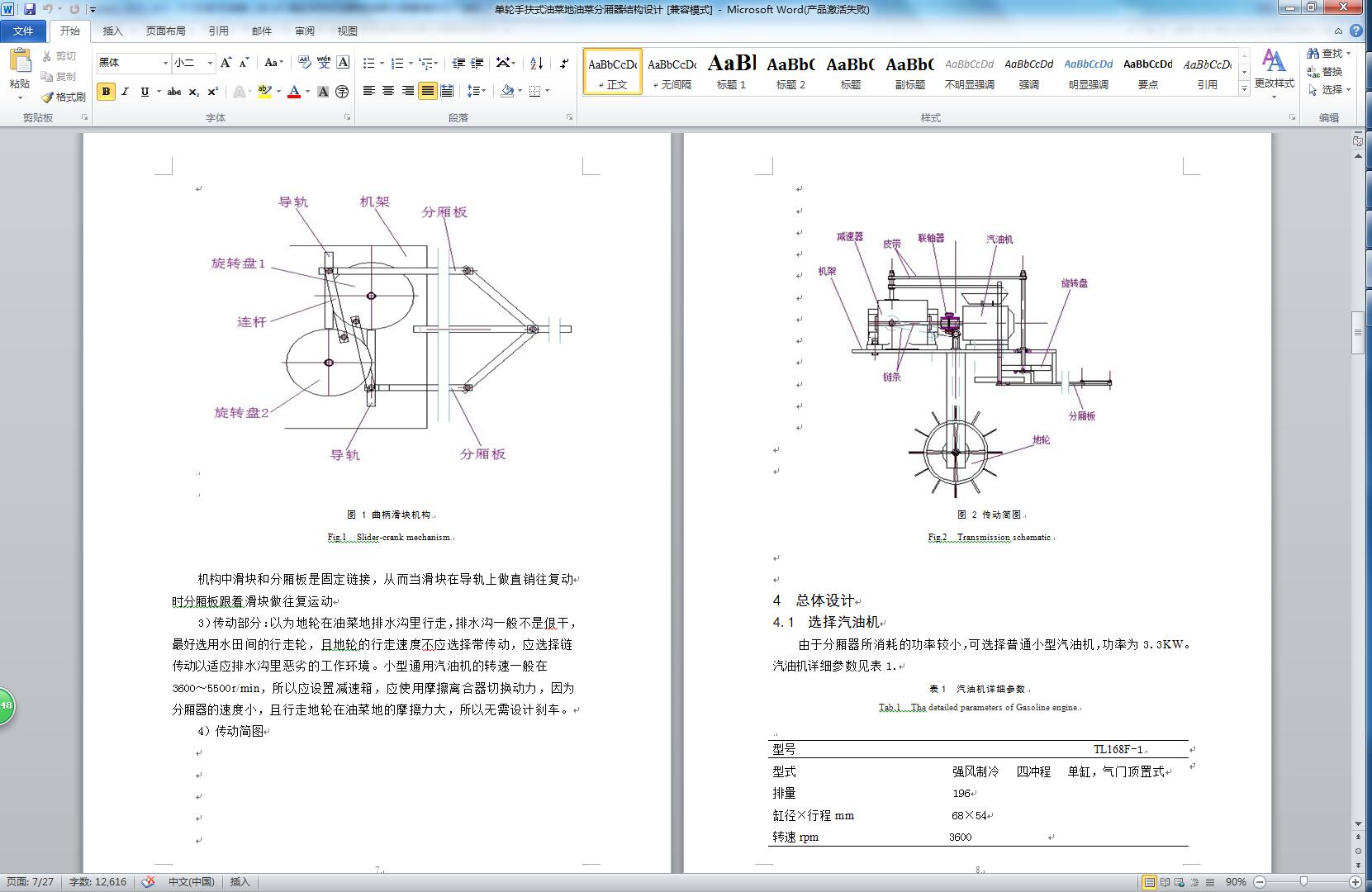Switch to Outline view in status bar
Screen dimensions: 1372x892
coord(1195,882)
